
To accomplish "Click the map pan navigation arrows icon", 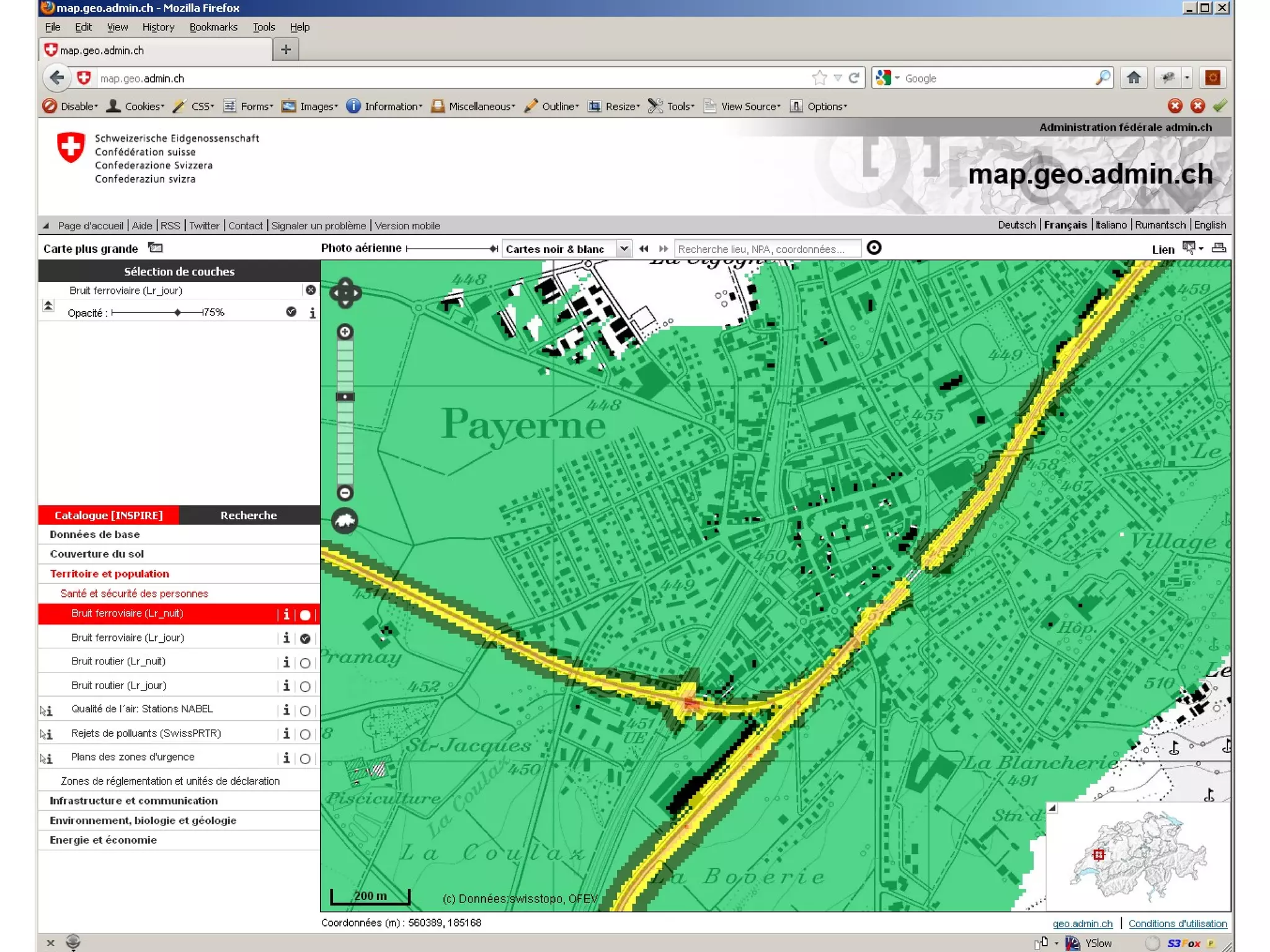I will [345, 293].
